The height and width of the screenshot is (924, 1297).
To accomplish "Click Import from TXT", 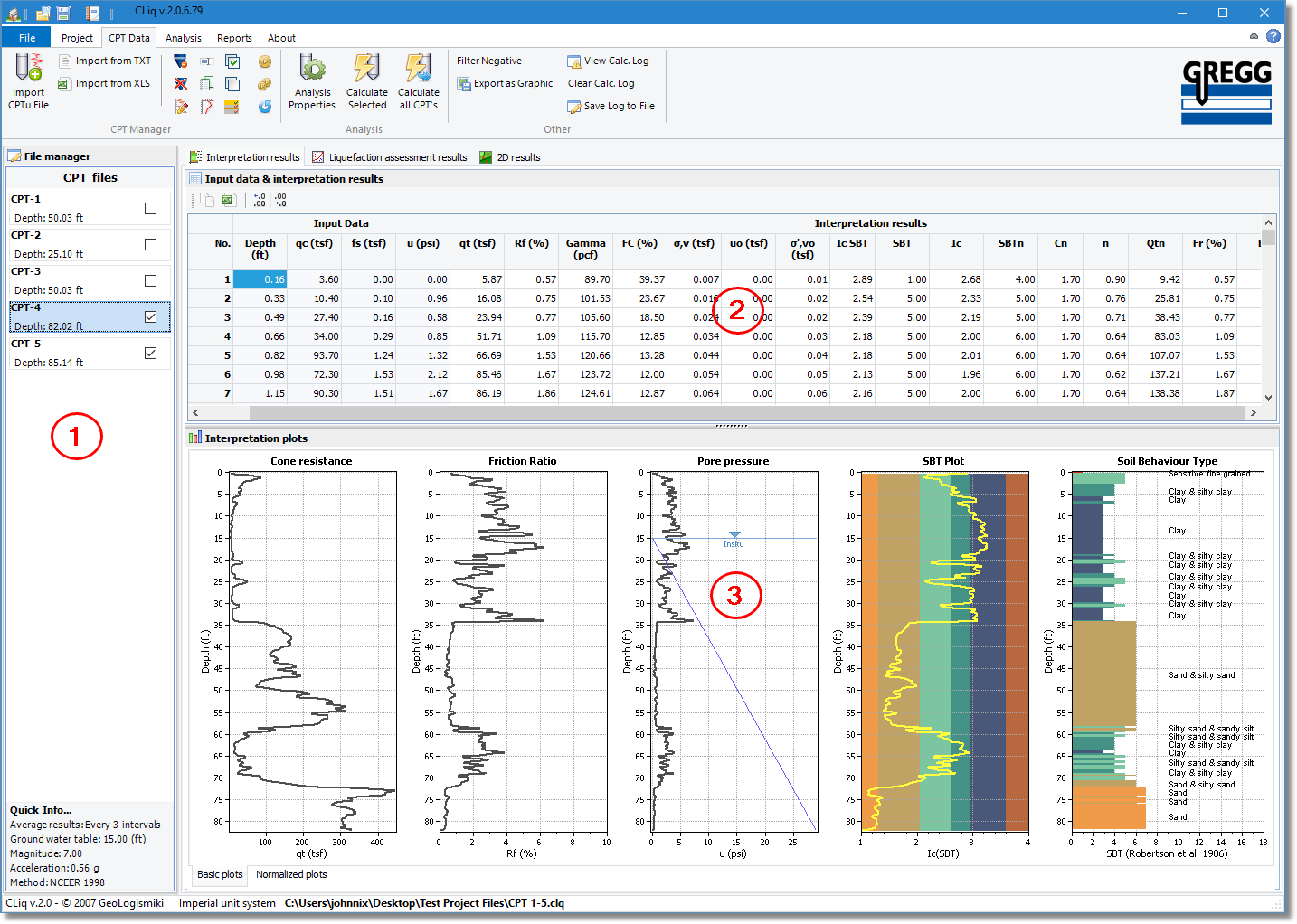I will [x=105, y=61].
